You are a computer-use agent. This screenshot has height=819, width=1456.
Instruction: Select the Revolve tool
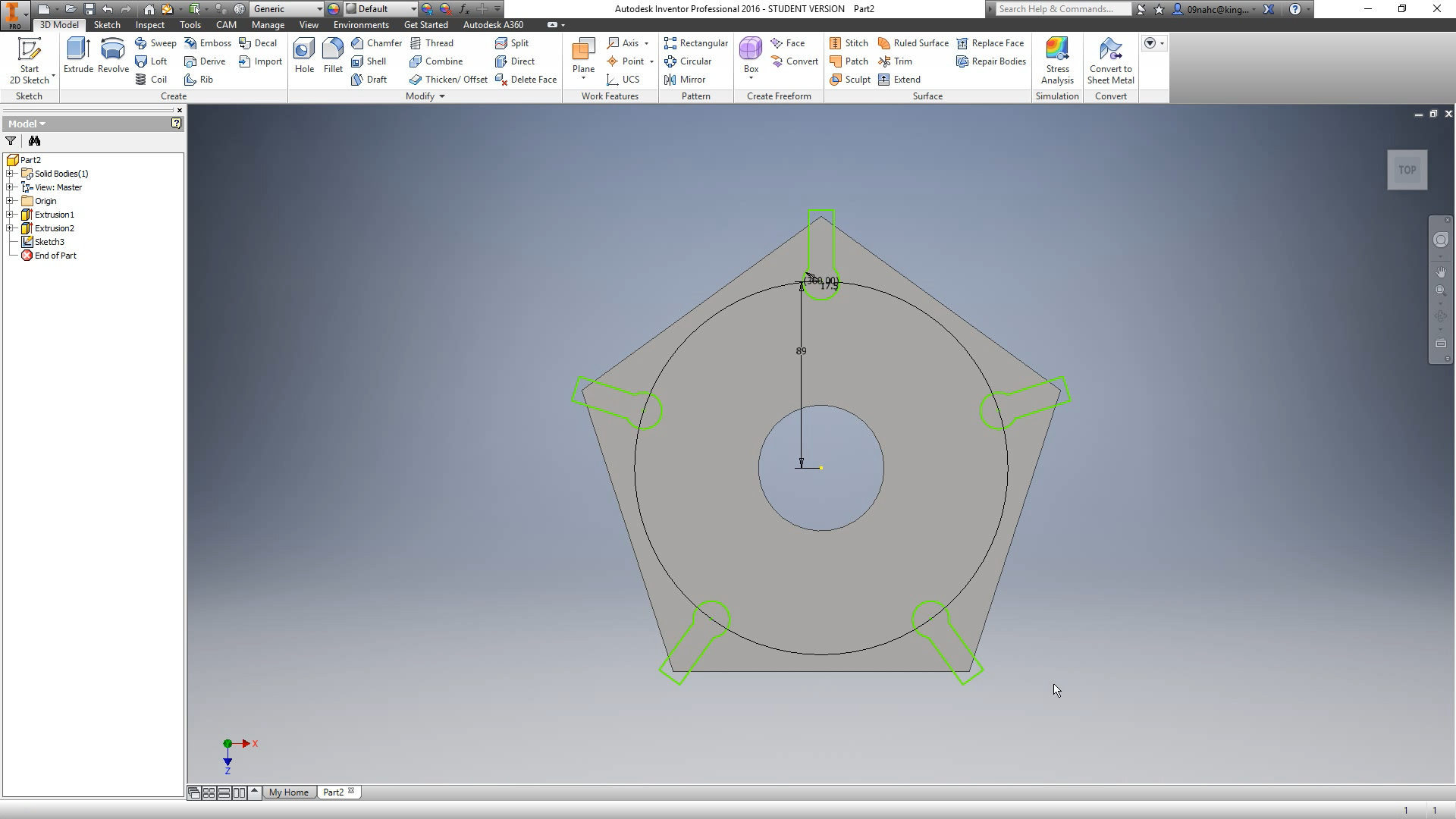point(113,55)
